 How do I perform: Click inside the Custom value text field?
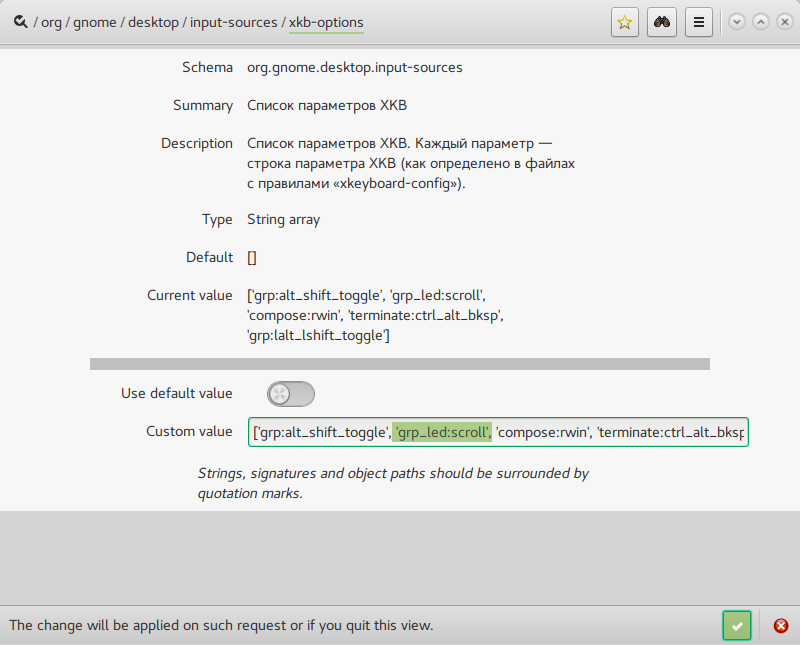[x=498, y=432]
